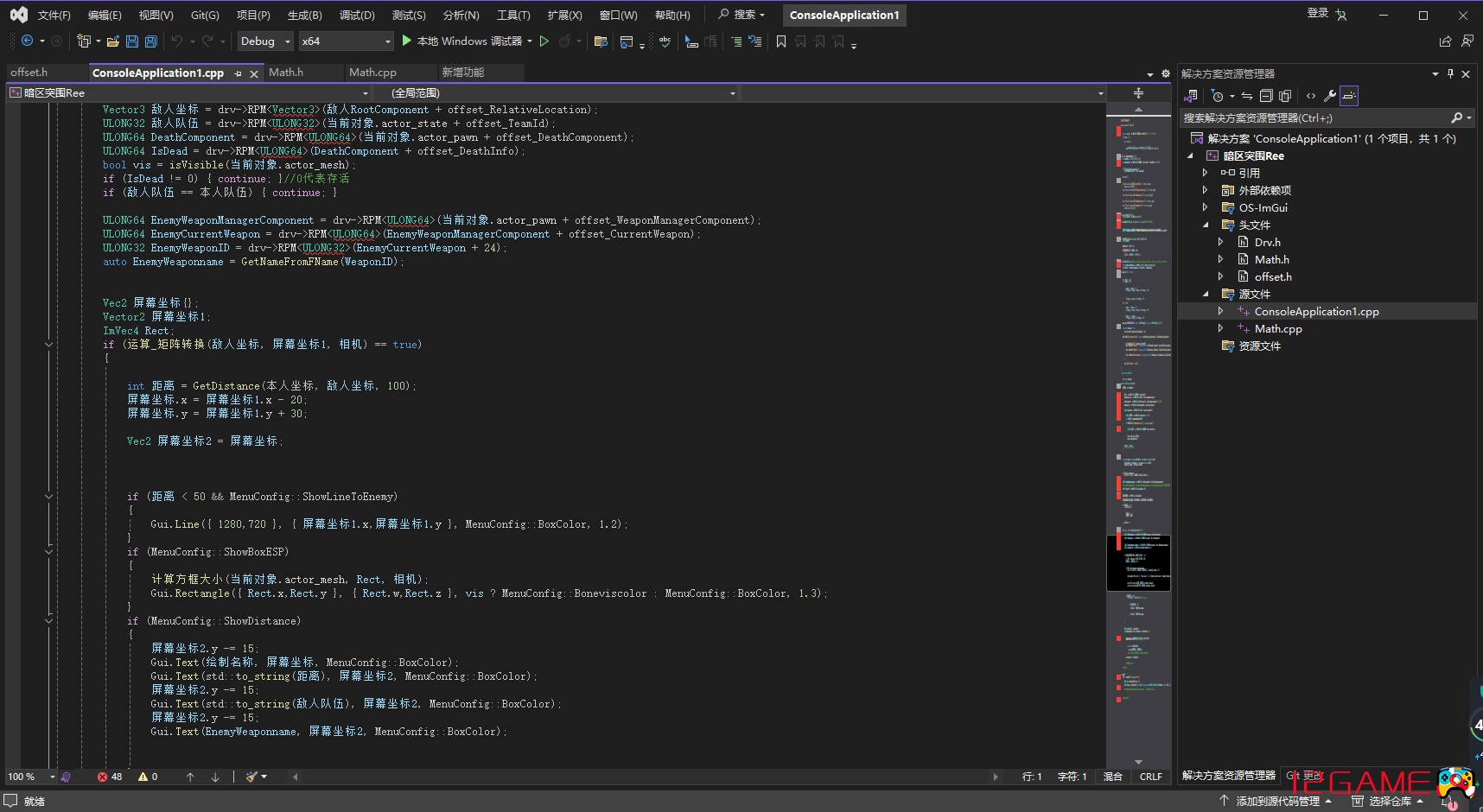
Task: Click the find in files folder icon
Action: tap(601, 41)
